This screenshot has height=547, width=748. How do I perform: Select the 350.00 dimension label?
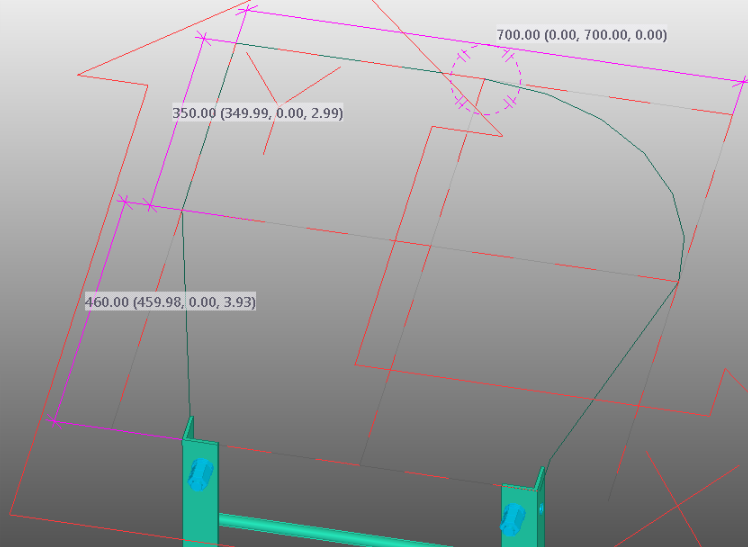(257, 113)
